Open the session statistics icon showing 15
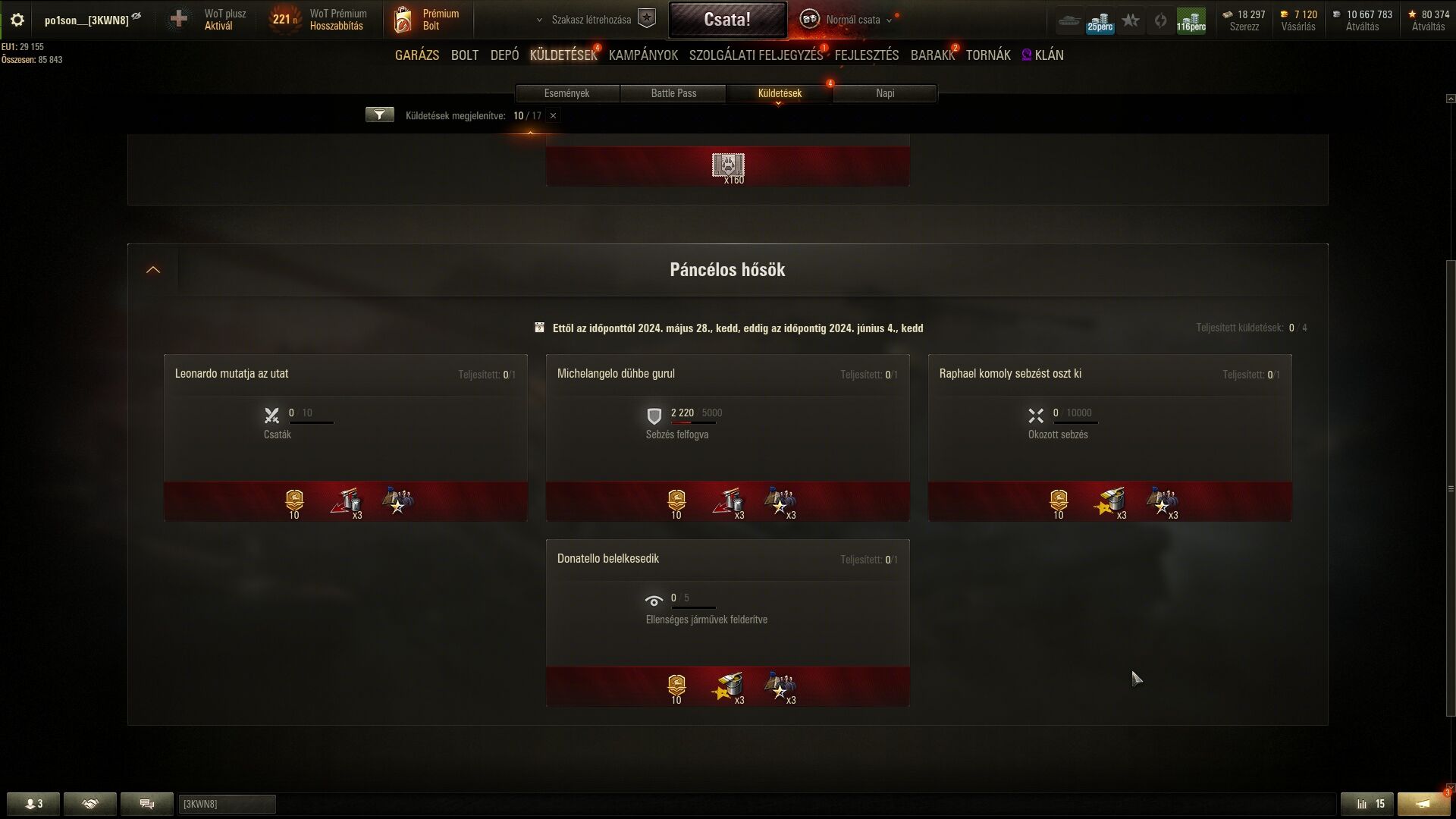The image size is (1456, 819). click(1369, 804)
